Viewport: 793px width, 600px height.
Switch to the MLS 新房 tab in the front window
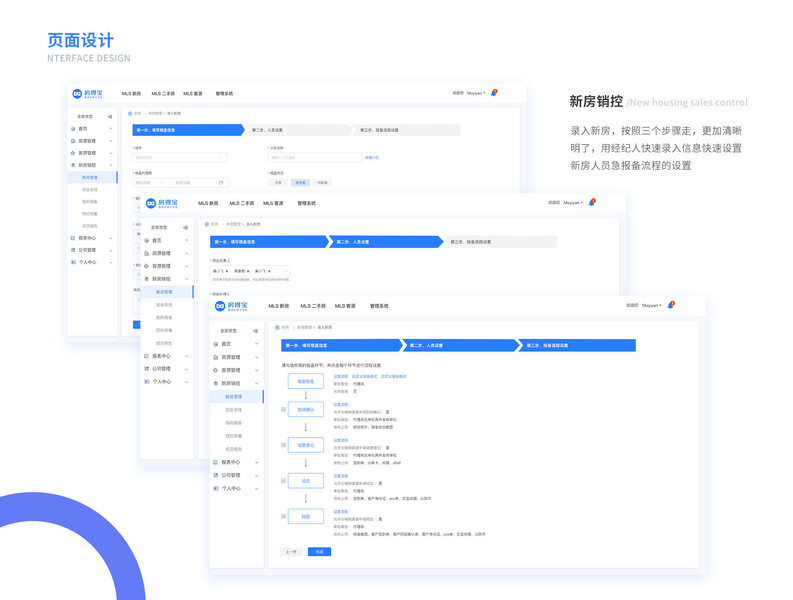pos(279,306)
